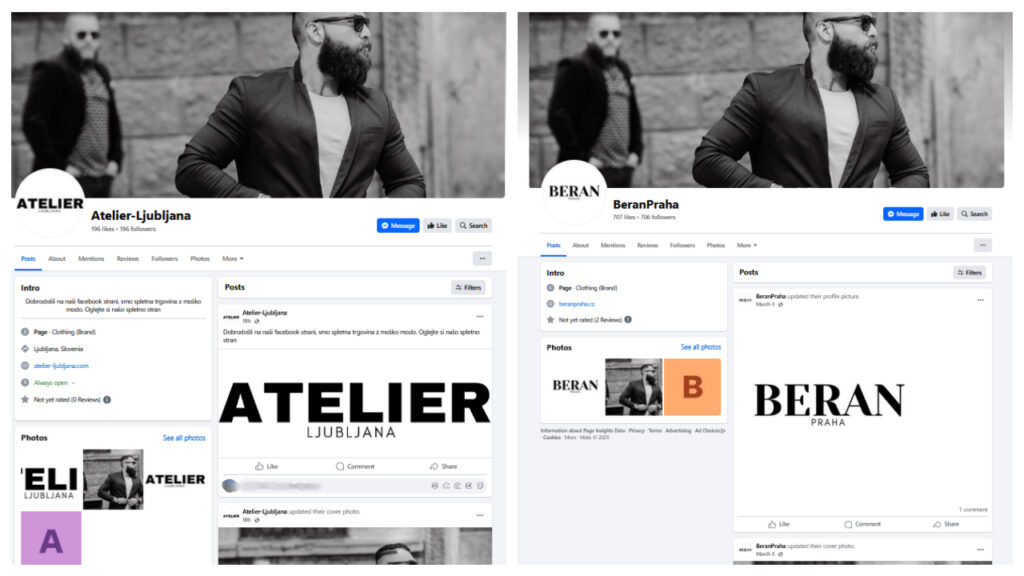Switch to Reviews tab on BeranPraha
Viewport: 1024px width, 576px height.
647,246
